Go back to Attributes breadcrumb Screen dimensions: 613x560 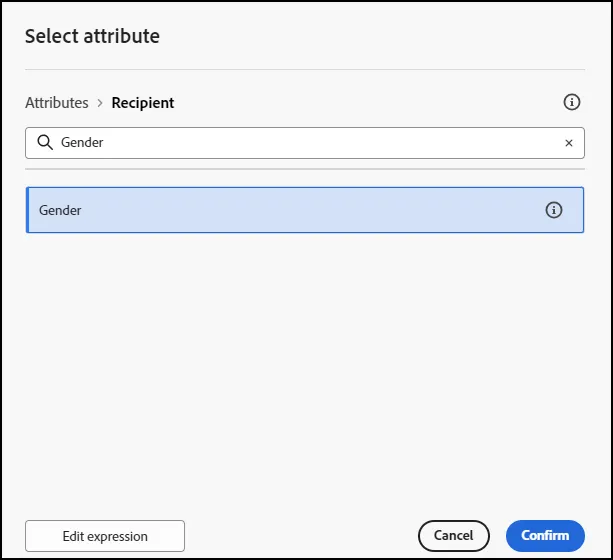57,103
